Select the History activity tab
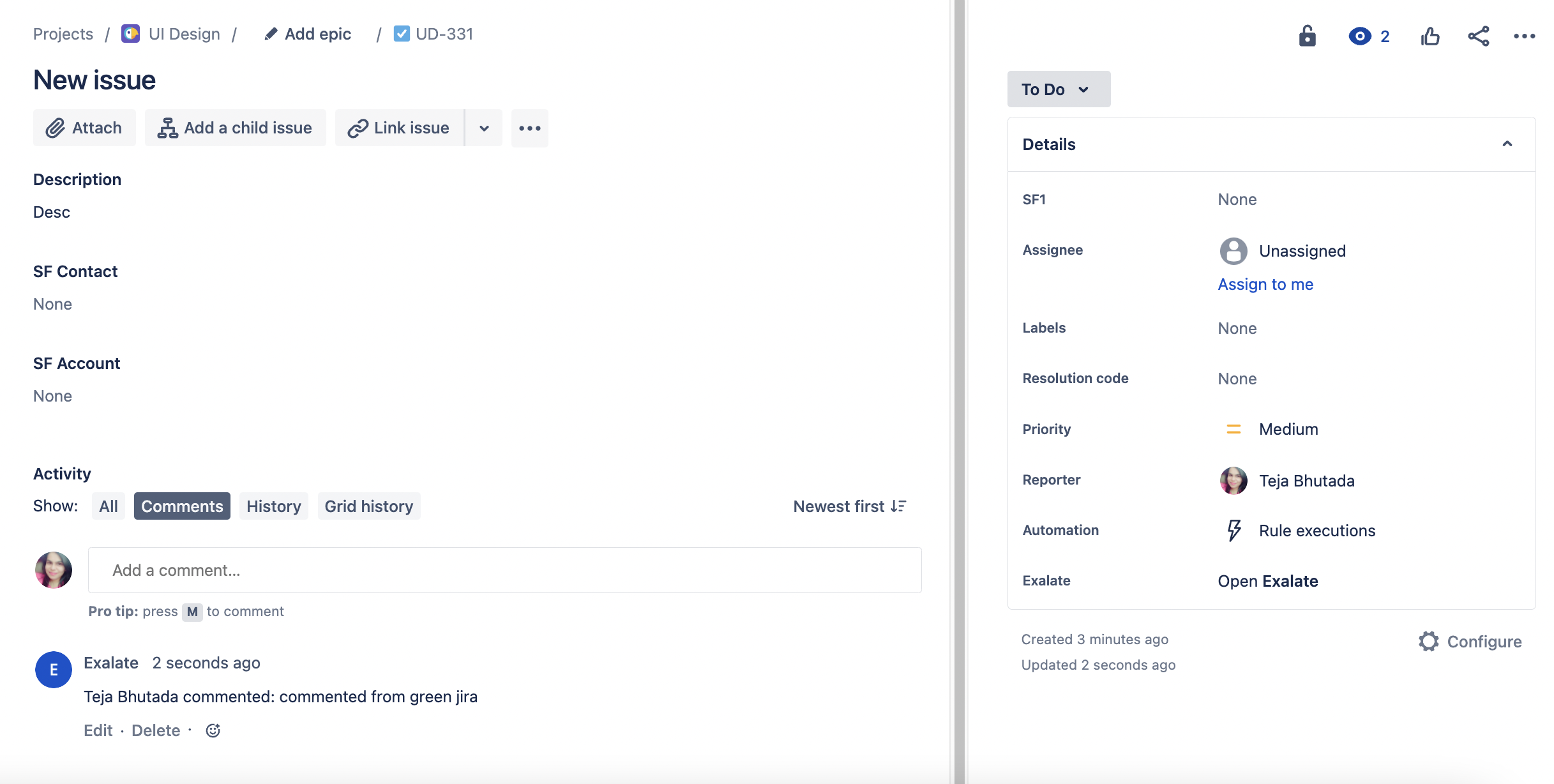Viewport: 1554px width, 784px height. (274, 505)
